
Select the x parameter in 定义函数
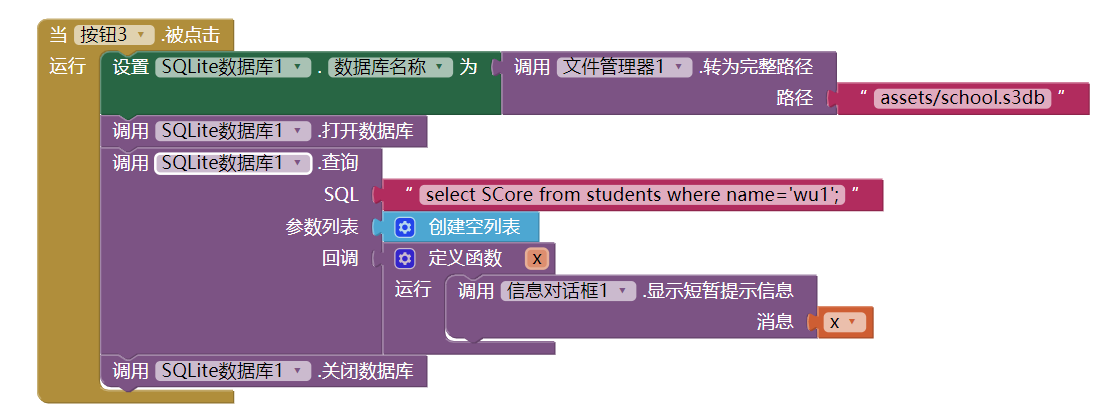point(537,259)
